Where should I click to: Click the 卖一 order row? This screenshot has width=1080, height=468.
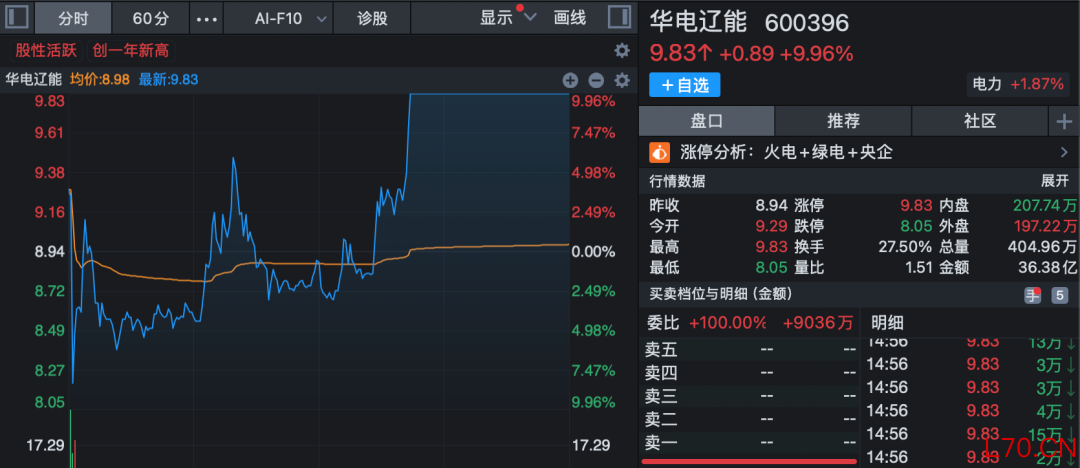749,442
